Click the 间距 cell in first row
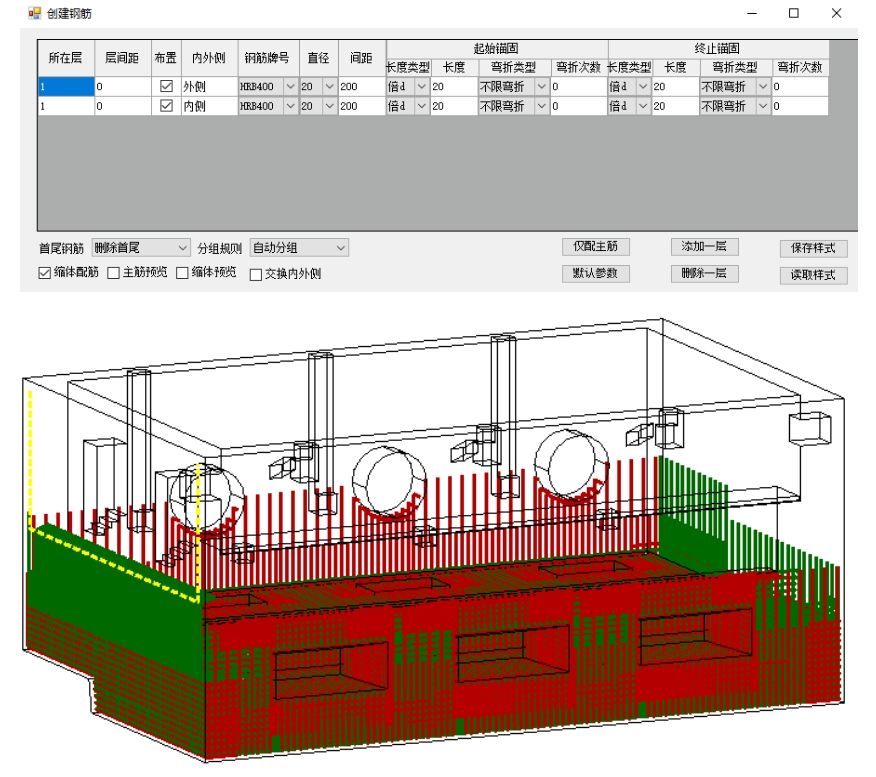The height and width of the screenshot is (777, 876). point(361,87)
